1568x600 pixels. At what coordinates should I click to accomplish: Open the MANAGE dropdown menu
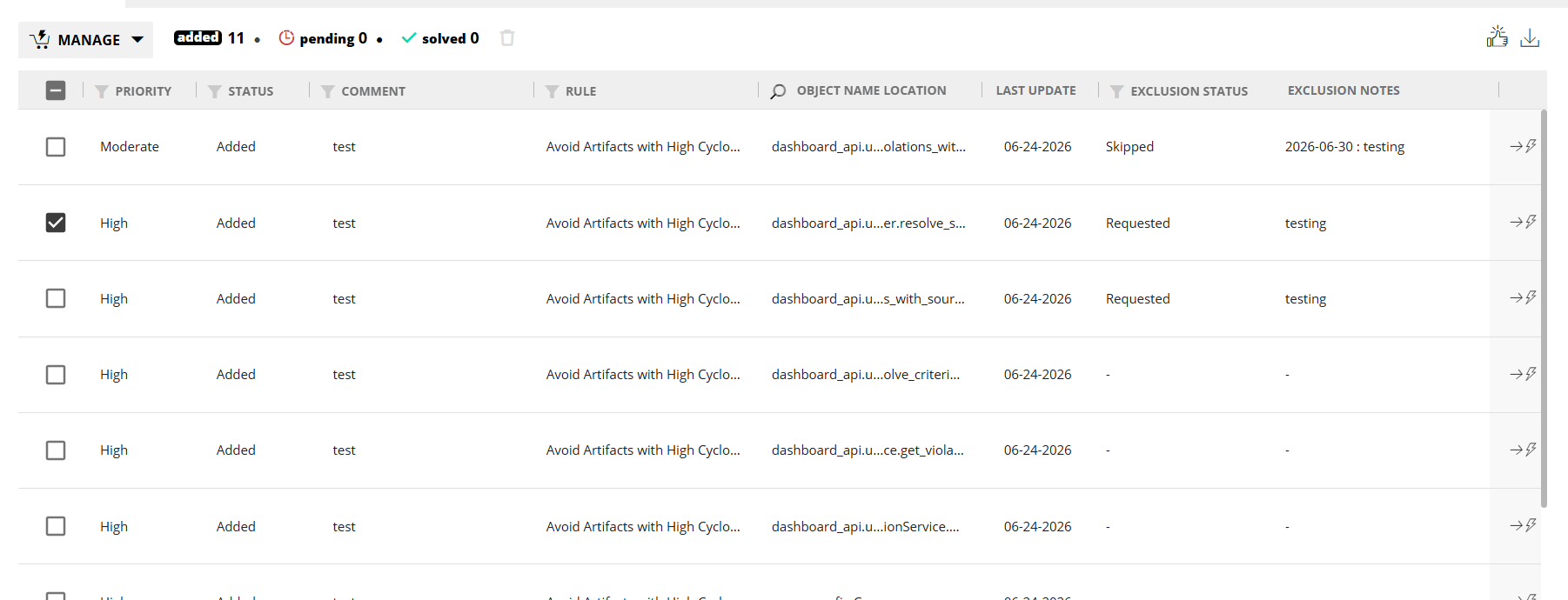coord(85,40)
